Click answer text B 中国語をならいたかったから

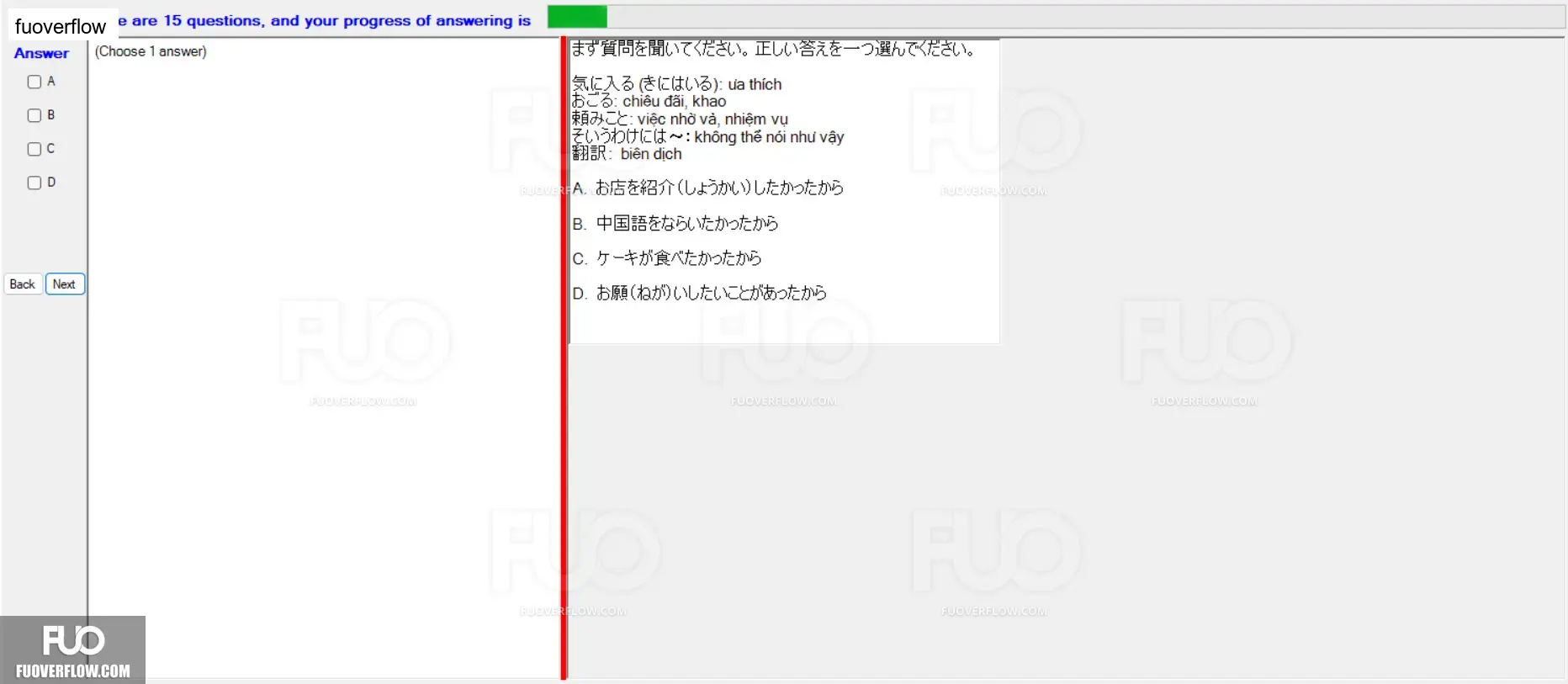[x=675, y=223]
